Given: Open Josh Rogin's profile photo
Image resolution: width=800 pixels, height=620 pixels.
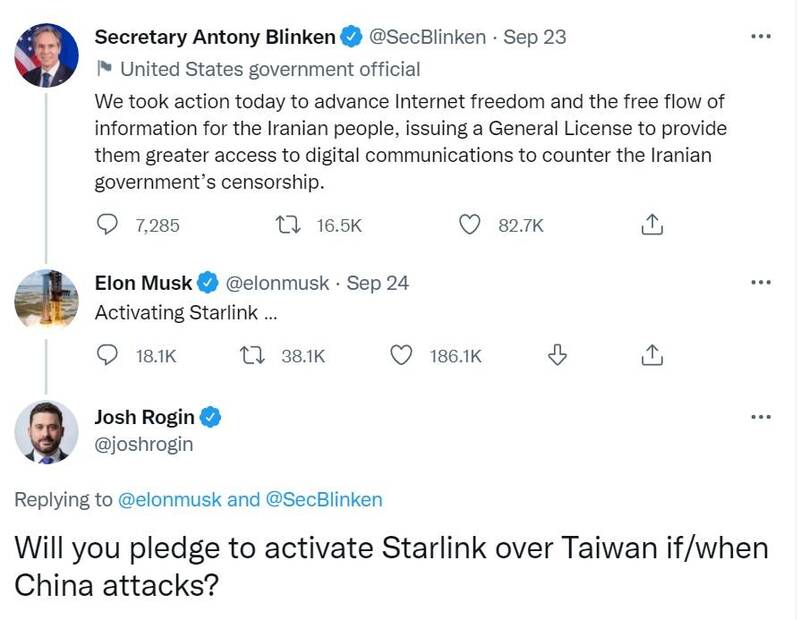Looking at the screenshot, I should pyautogui.click(x=46, y=432).
